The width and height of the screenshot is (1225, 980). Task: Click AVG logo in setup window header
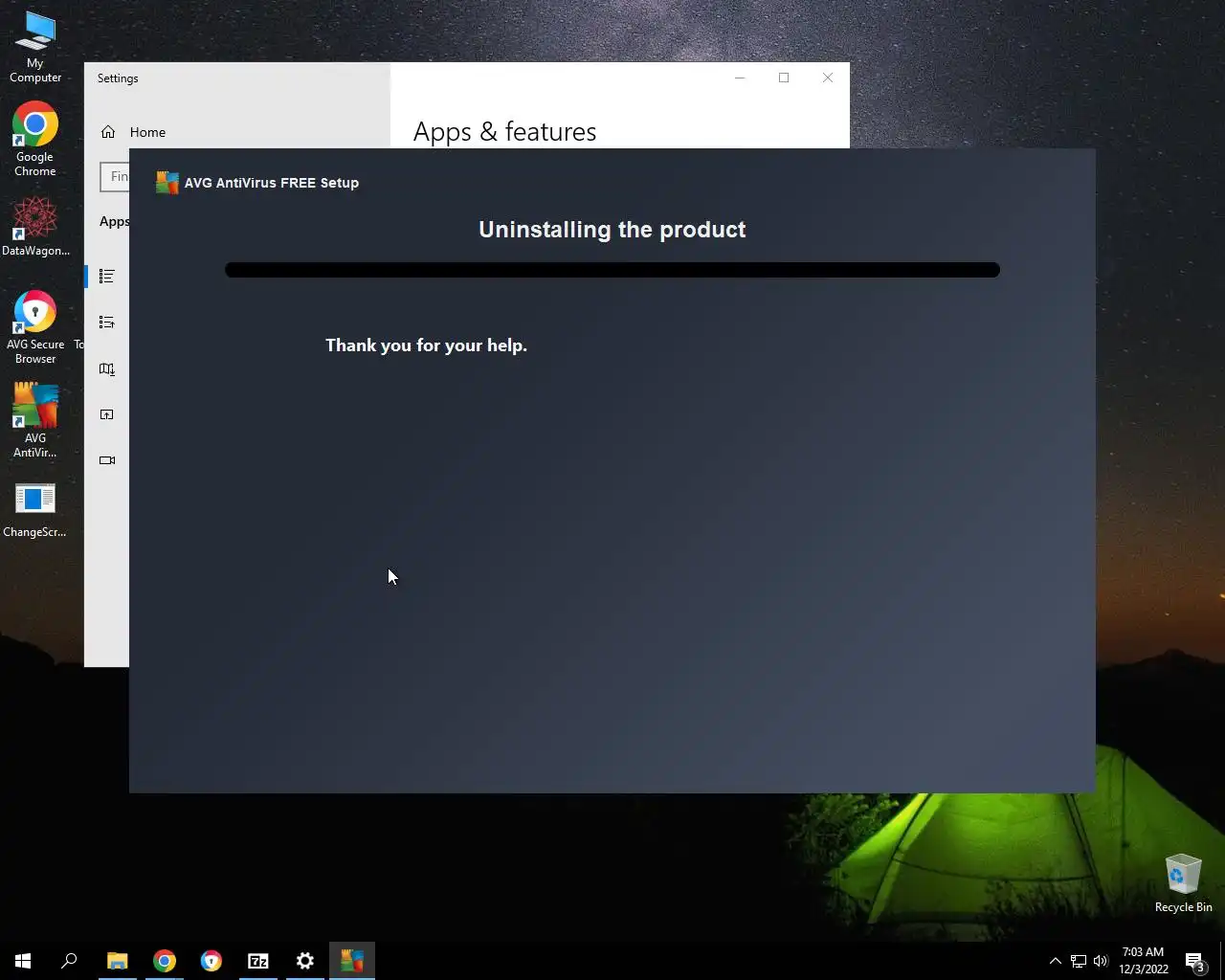point(167,182)
